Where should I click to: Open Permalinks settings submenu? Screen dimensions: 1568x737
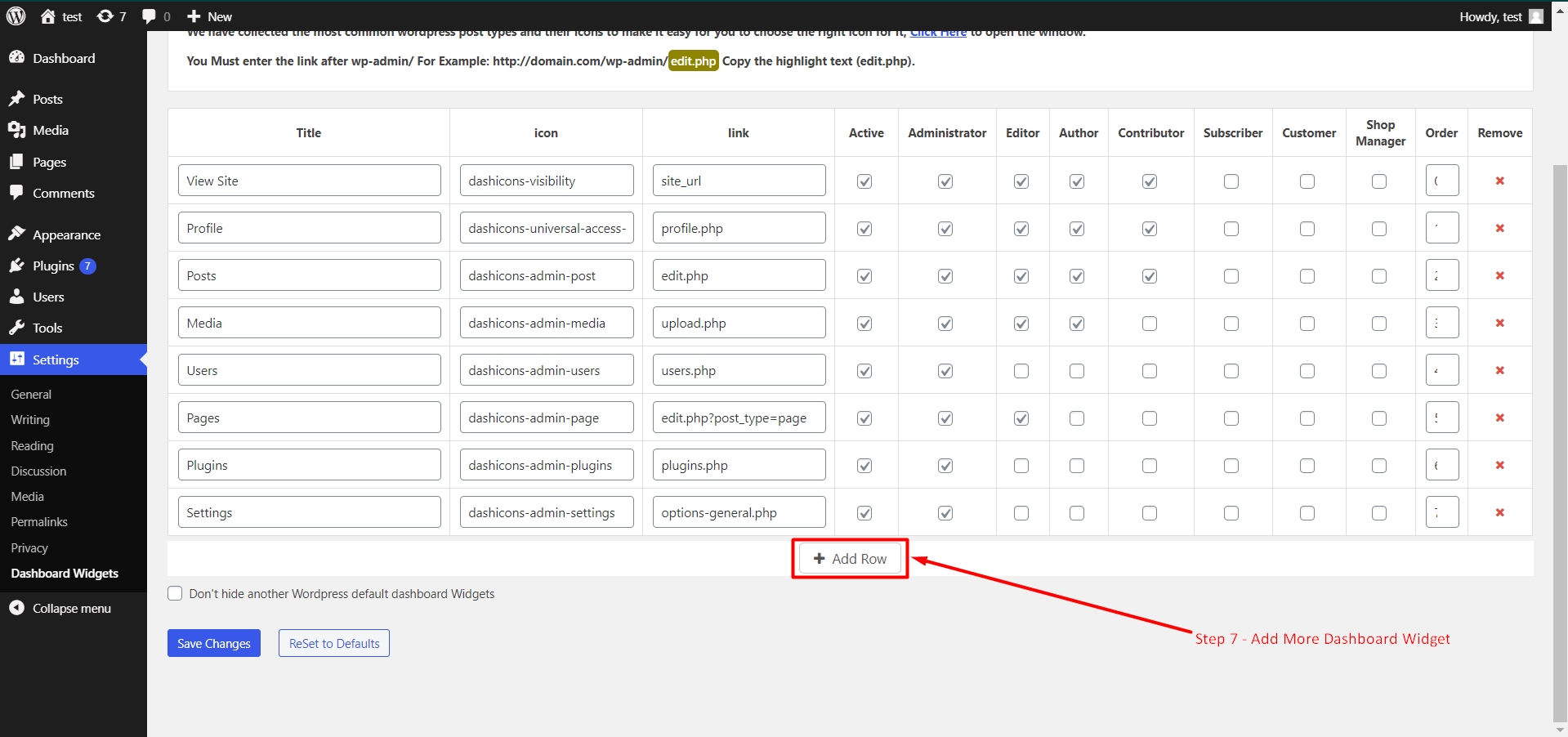pos(39,522)
